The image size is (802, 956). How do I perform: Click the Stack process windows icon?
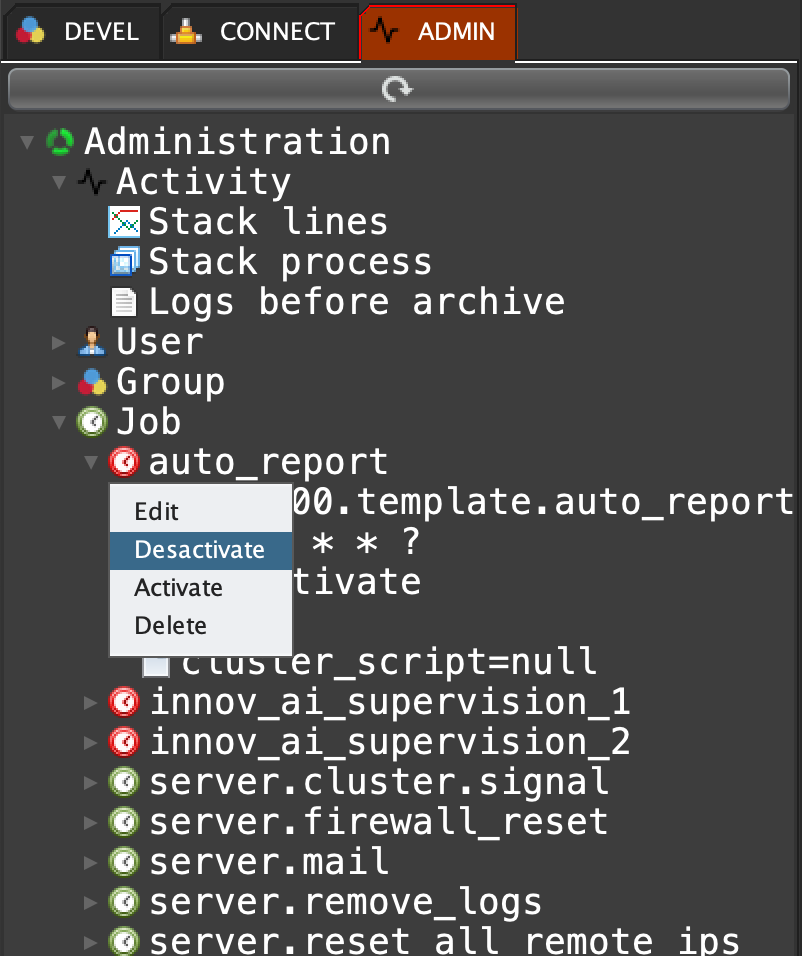[x=124, y=262]
